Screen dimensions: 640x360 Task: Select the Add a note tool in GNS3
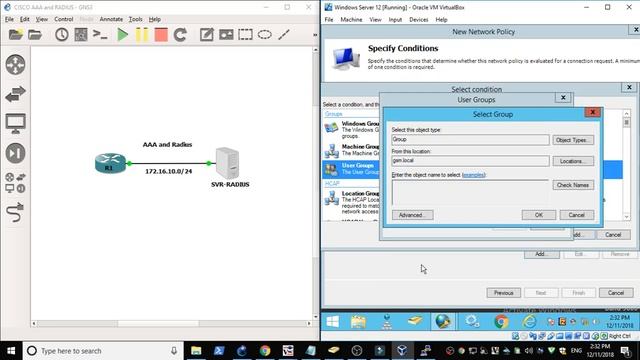point(207,35)
